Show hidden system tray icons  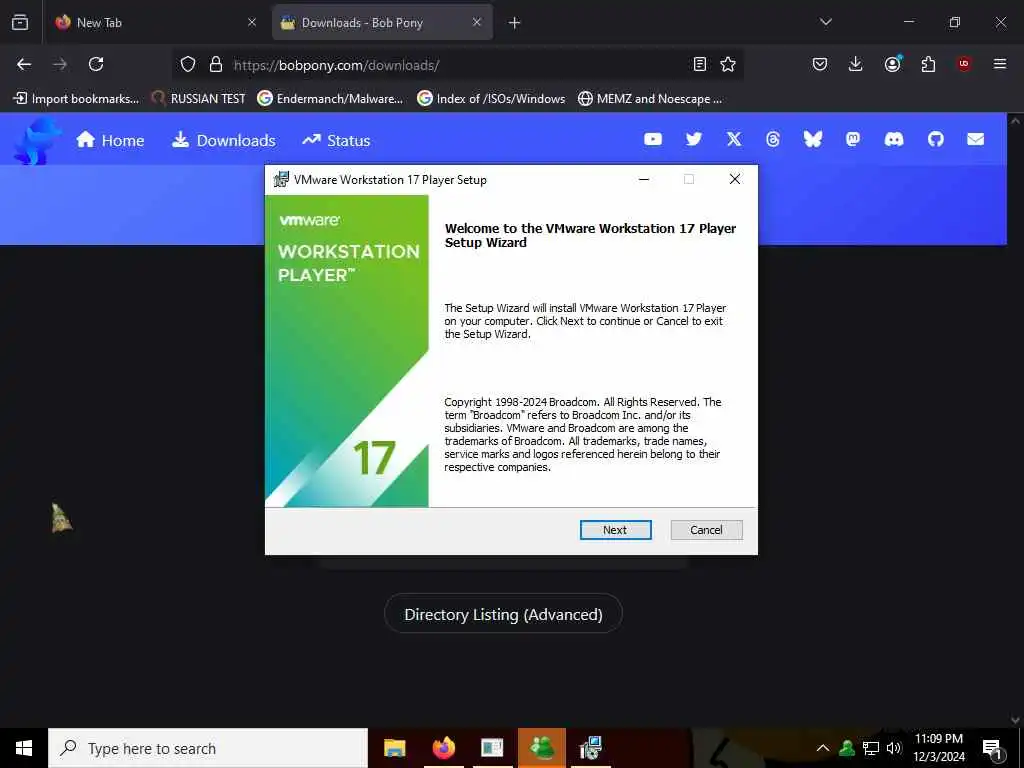pos(823,748)
